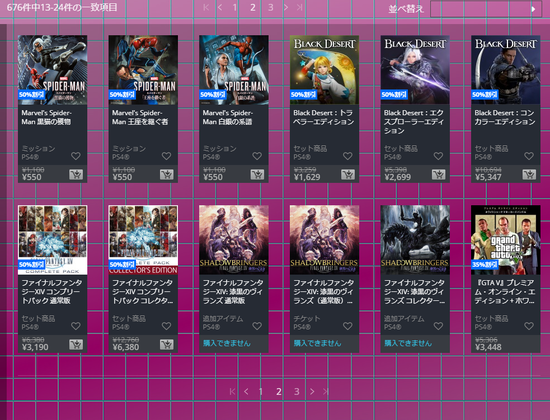Wishlist Black Desert コンカラーエディション heart

coord(529,156)
